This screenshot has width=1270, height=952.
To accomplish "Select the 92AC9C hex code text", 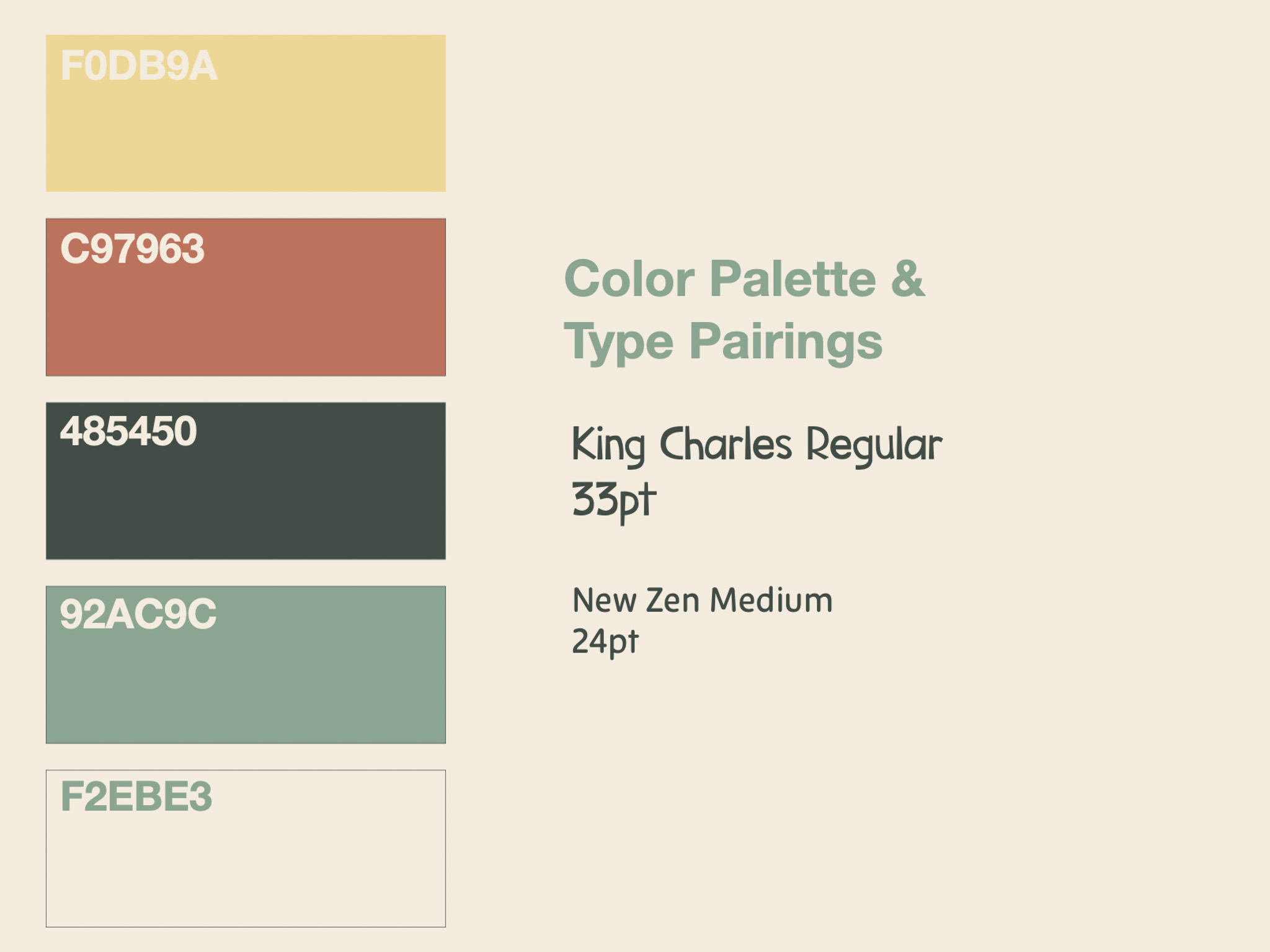I will tap(138, 614).
